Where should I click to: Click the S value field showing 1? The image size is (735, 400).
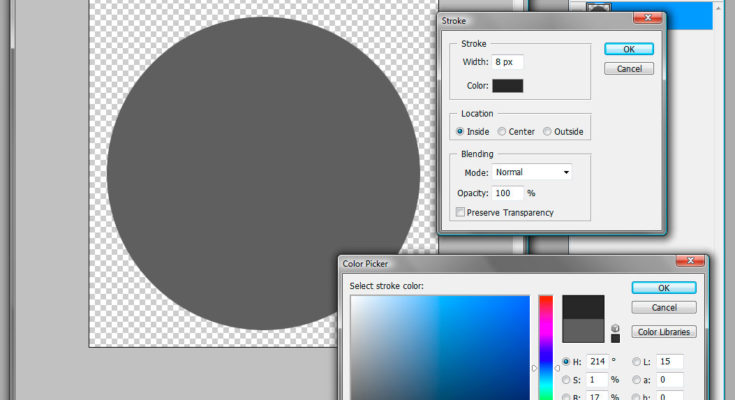598,379
